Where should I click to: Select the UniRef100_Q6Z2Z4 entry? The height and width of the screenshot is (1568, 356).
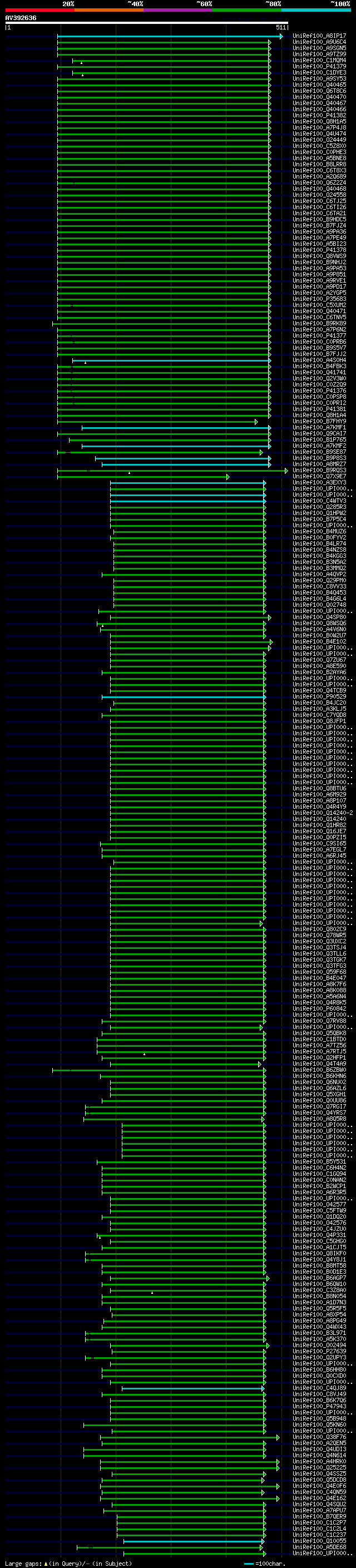(319, 182)
